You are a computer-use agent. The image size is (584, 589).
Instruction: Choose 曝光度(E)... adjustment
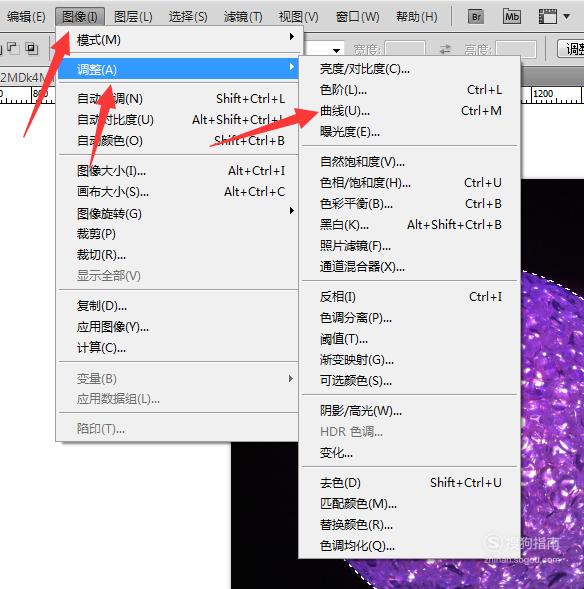tap(410, 132)
